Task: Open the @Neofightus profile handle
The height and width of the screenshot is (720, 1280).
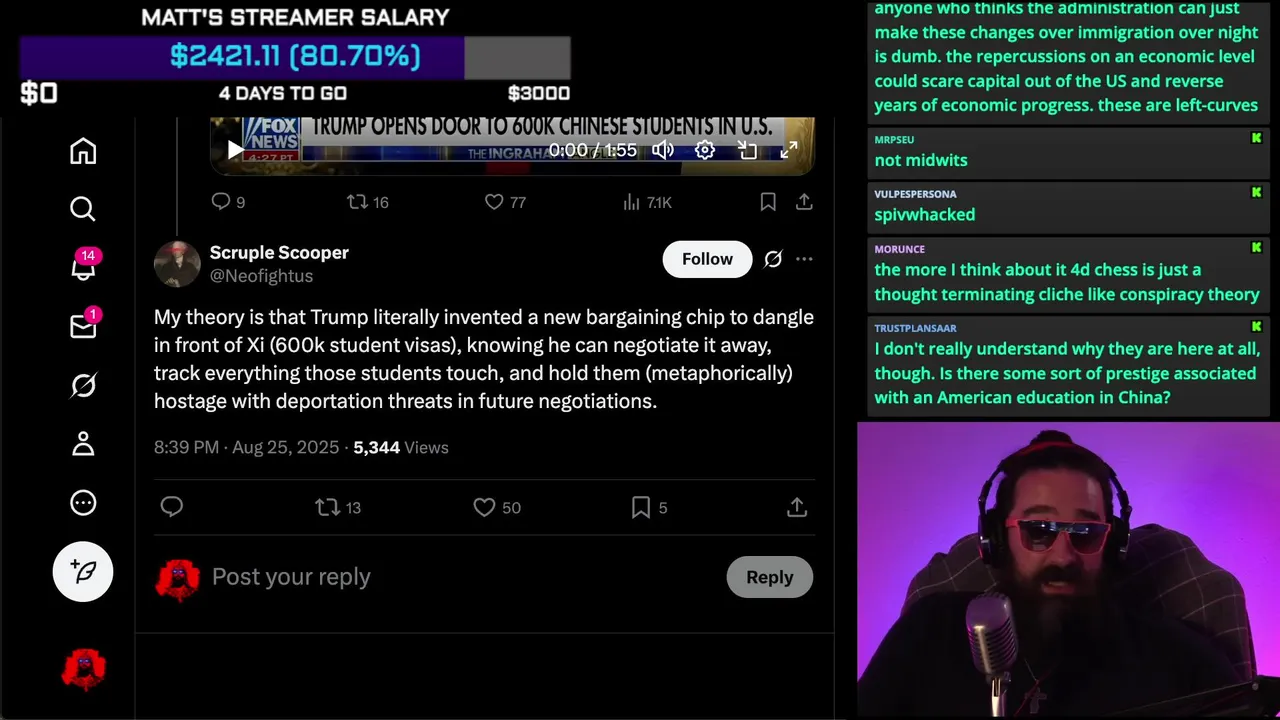Action: coord(261,276)
